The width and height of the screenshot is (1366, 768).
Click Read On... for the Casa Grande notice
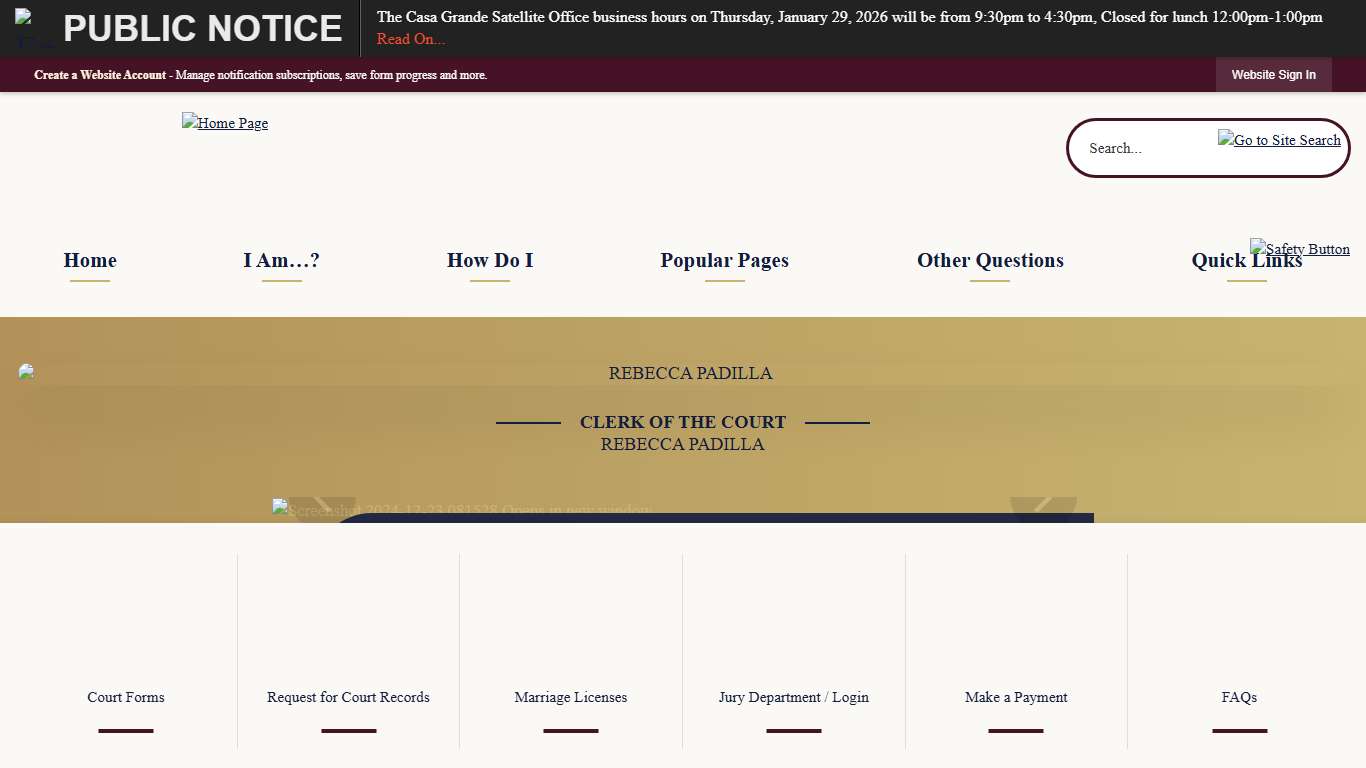(x=410, y=39)
